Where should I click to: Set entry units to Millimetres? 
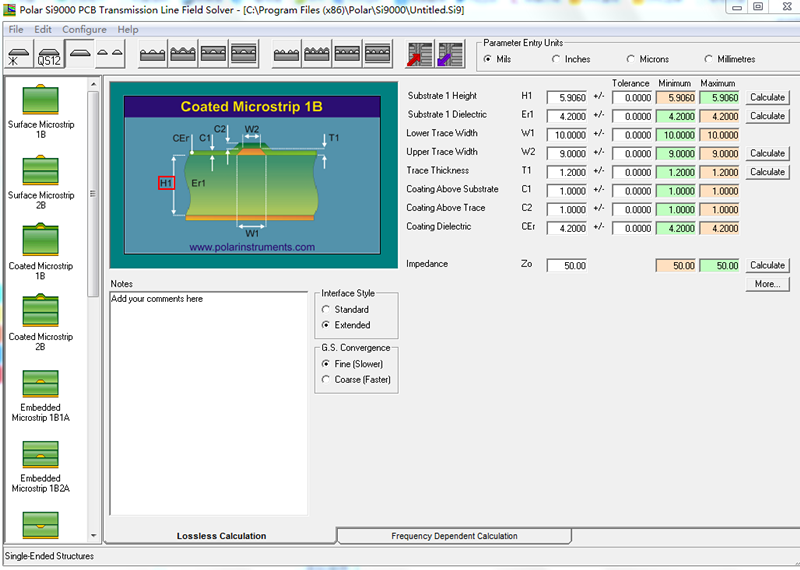(x=730, y=59)
